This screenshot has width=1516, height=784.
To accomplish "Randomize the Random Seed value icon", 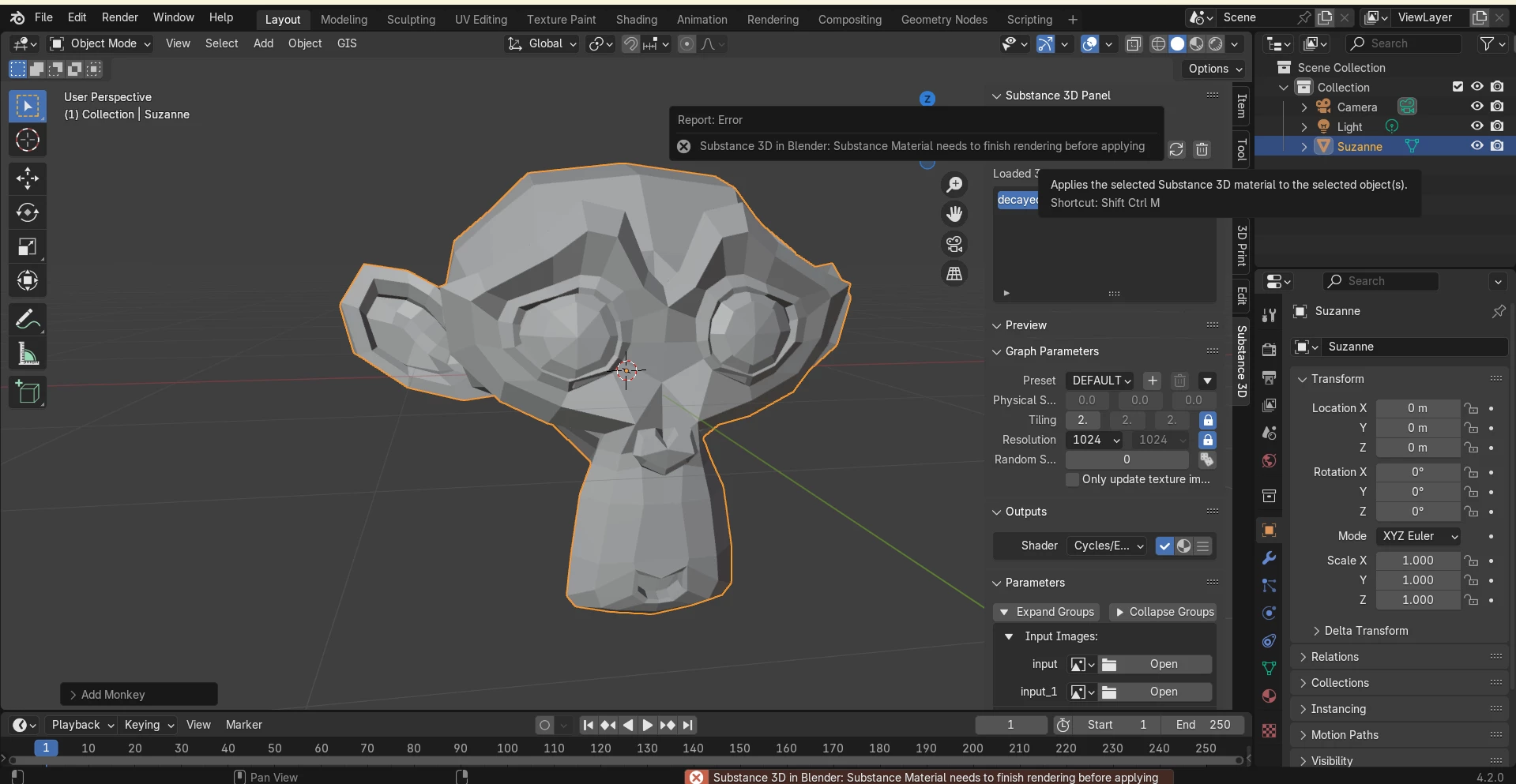I will click(x=1206, y=460).
